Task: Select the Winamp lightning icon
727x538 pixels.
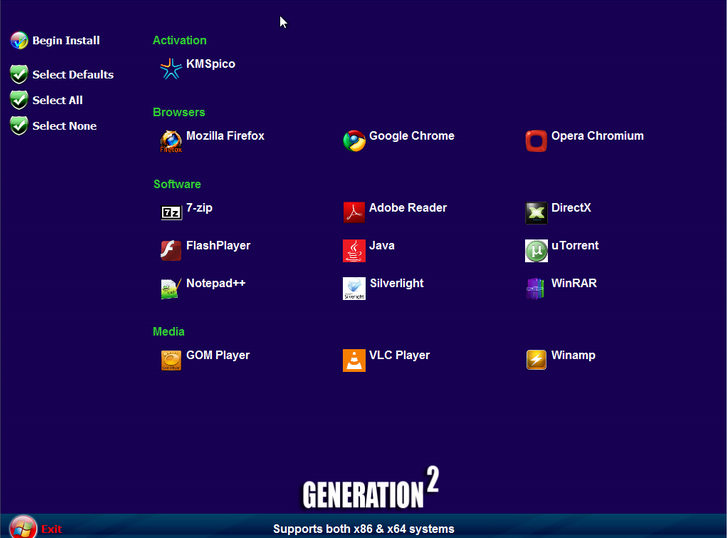Action: 536,360
